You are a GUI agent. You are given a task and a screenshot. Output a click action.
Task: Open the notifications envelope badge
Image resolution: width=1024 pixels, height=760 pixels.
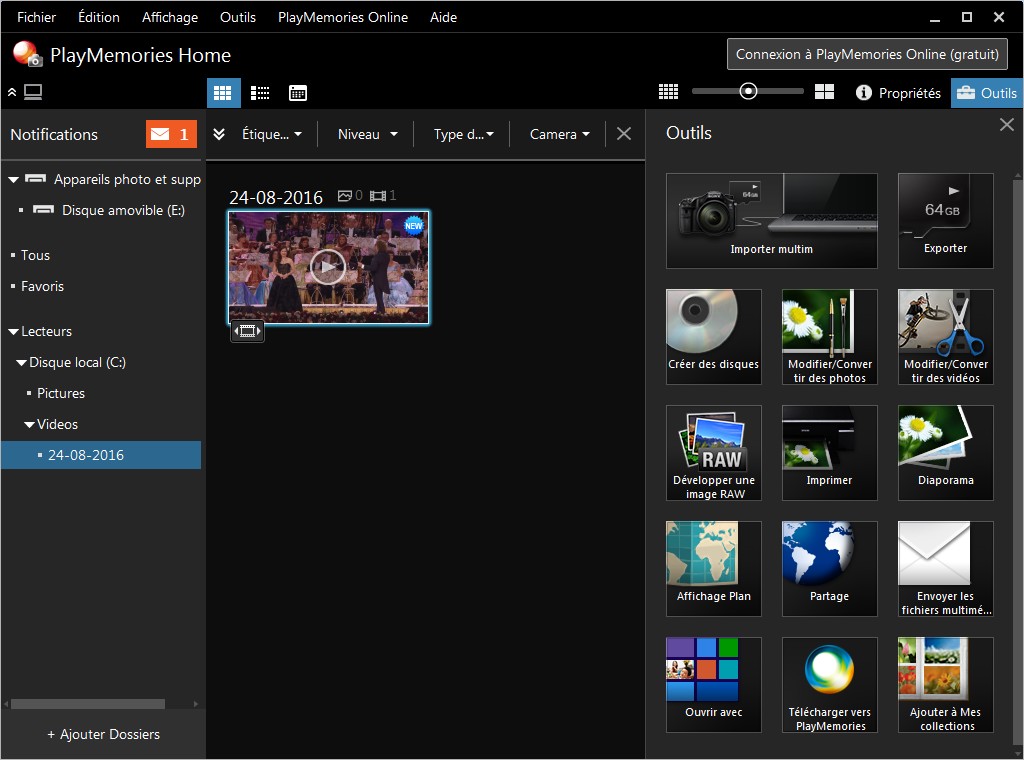[x=171, y=134]
